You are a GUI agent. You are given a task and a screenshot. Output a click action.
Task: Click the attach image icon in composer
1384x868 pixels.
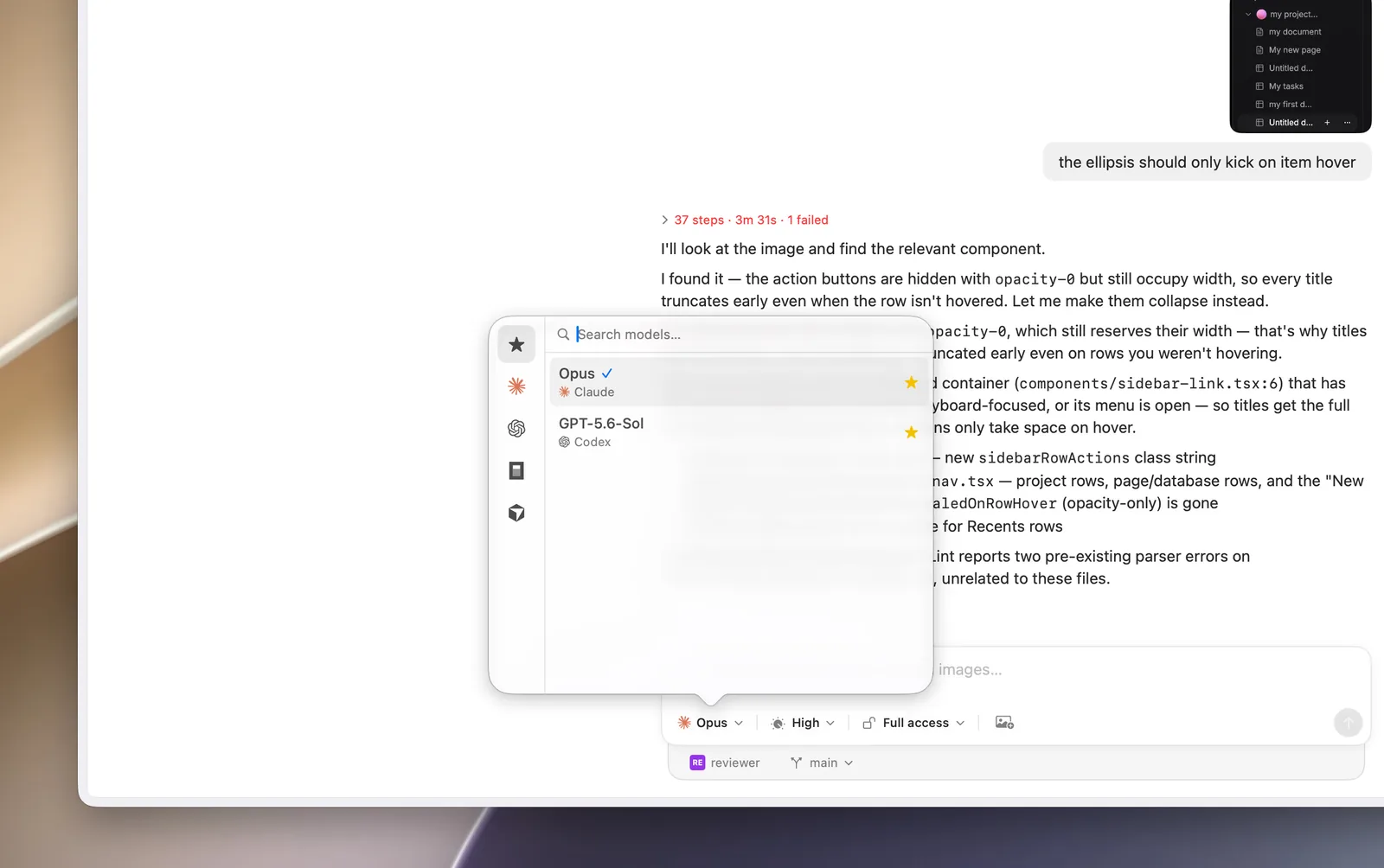pos(1004,723)
